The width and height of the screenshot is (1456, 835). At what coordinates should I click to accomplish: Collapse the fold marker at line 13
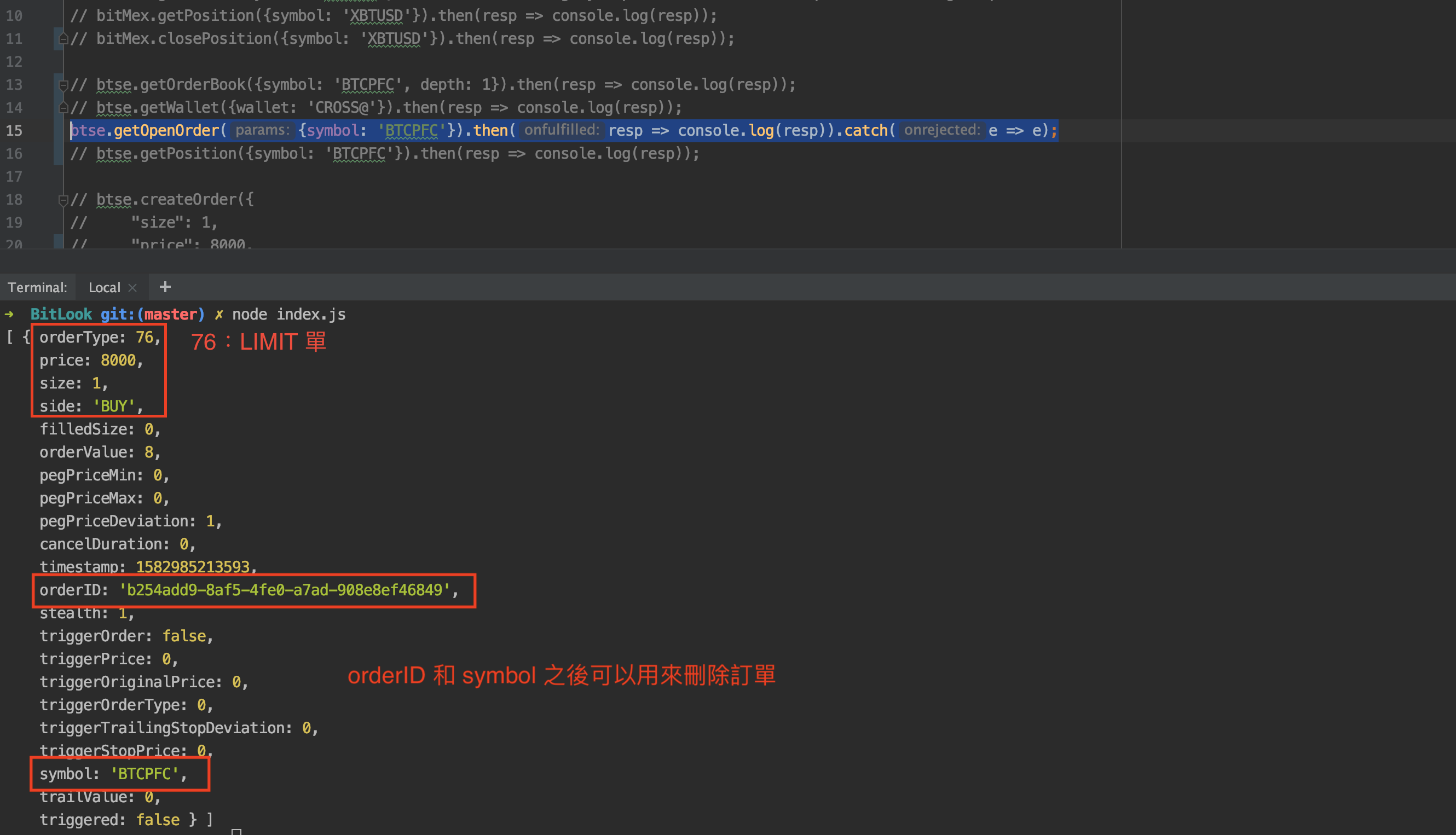[63, 85]
